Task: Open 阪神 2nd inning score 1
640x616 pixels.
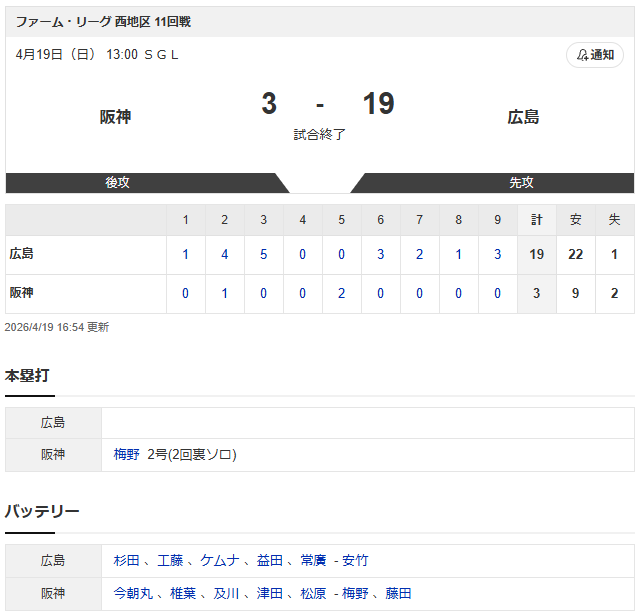Action: 224,293
